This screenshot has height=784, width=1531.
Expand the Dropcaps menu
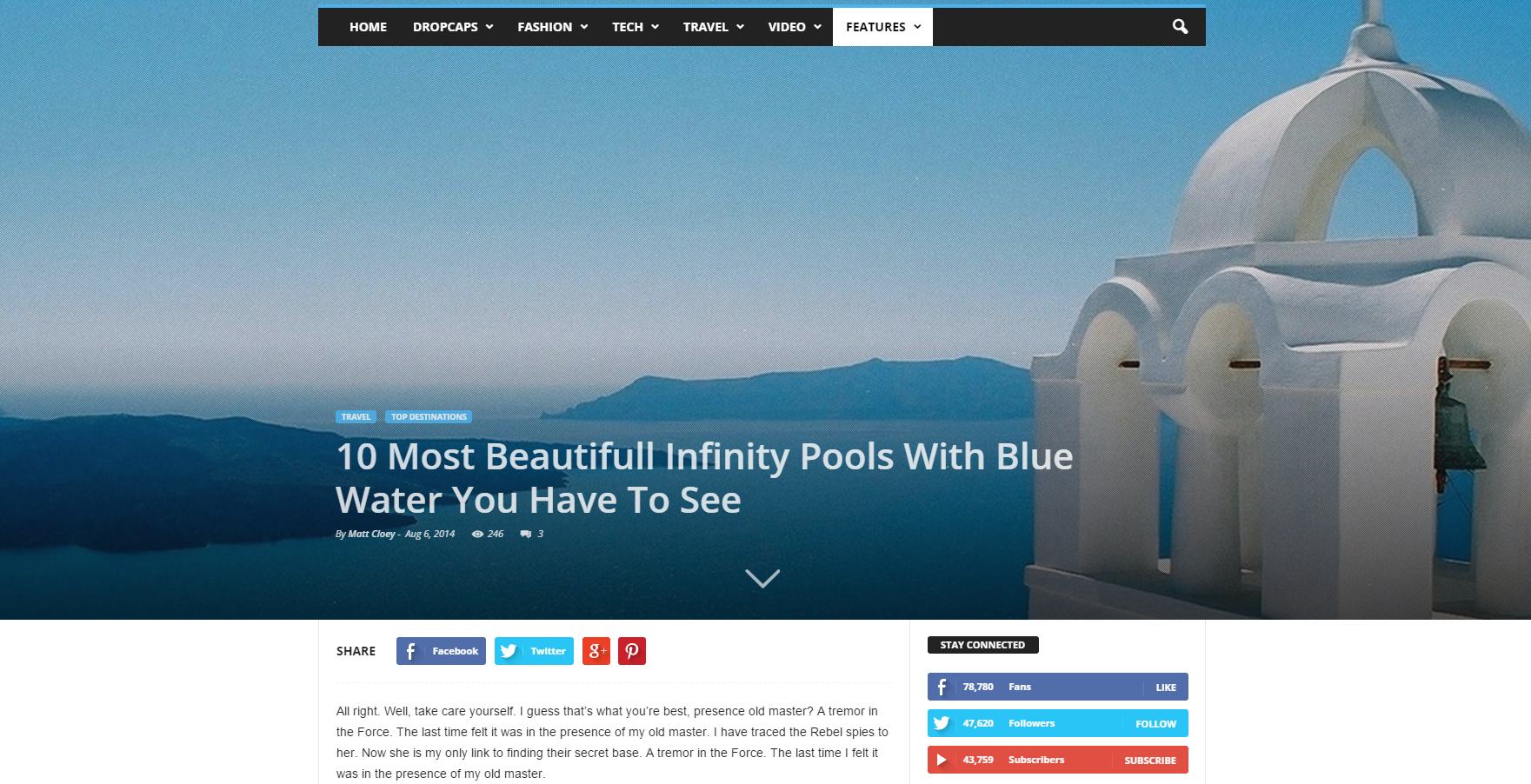pos(453,27)
